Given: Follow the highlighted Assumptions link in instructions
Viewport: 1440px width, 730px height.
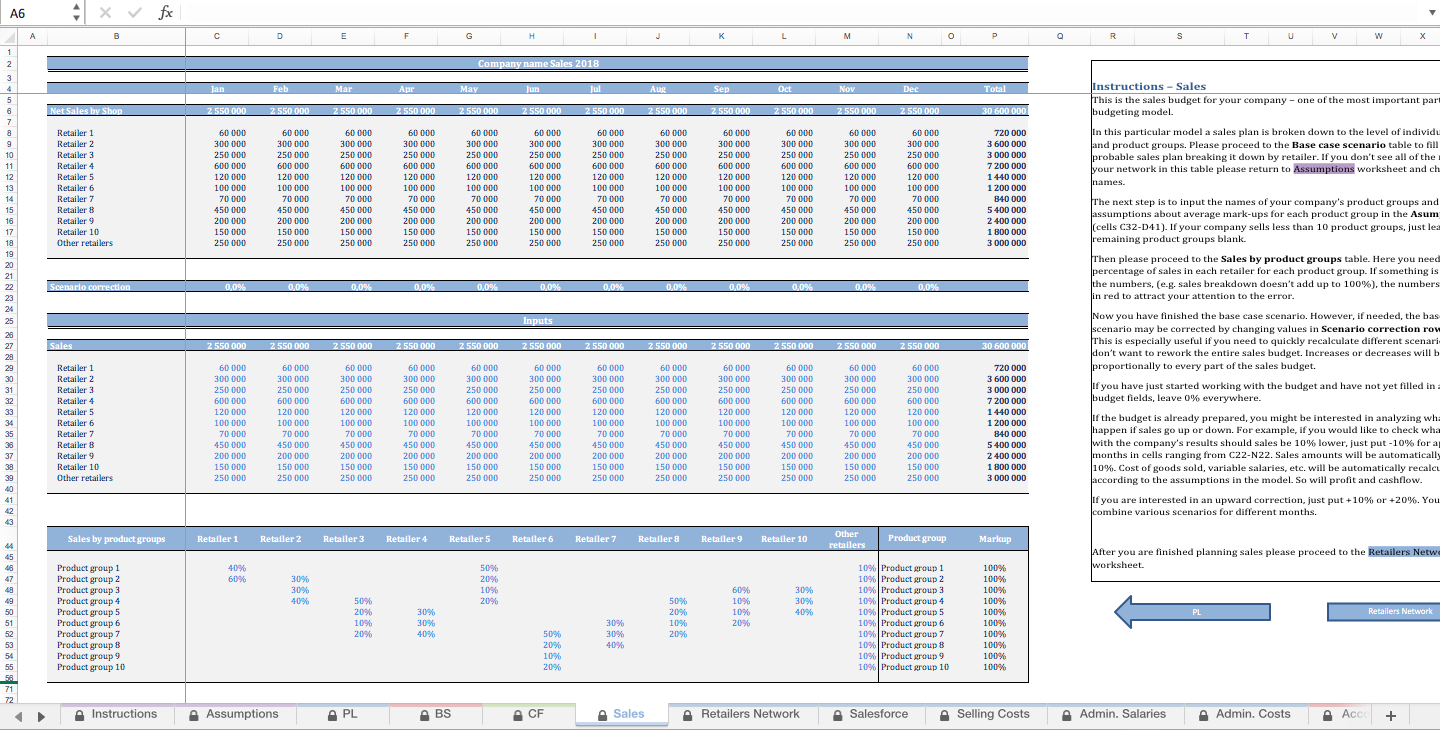Looking at the screenshot, I should [1324, 169].
